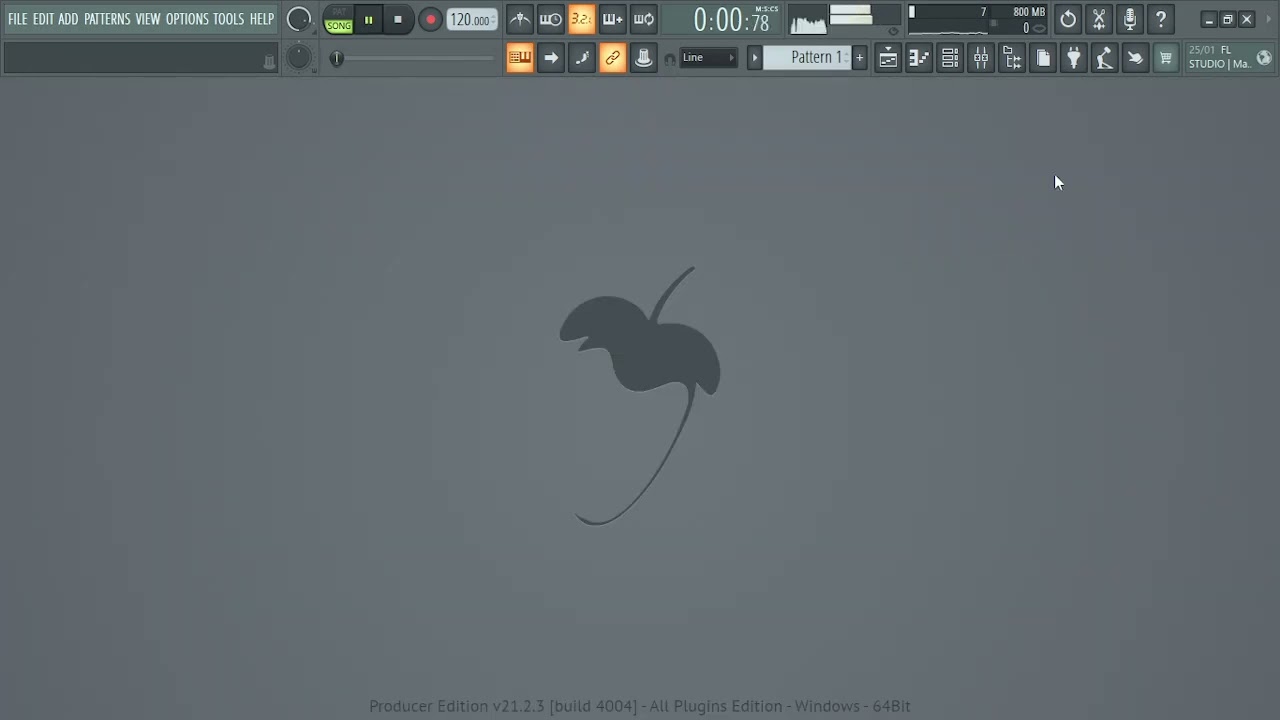Open the OPTIONS menu
The height and width of the screenshot is (720, 1280).
pyautogui.click(x=187, y=19)
